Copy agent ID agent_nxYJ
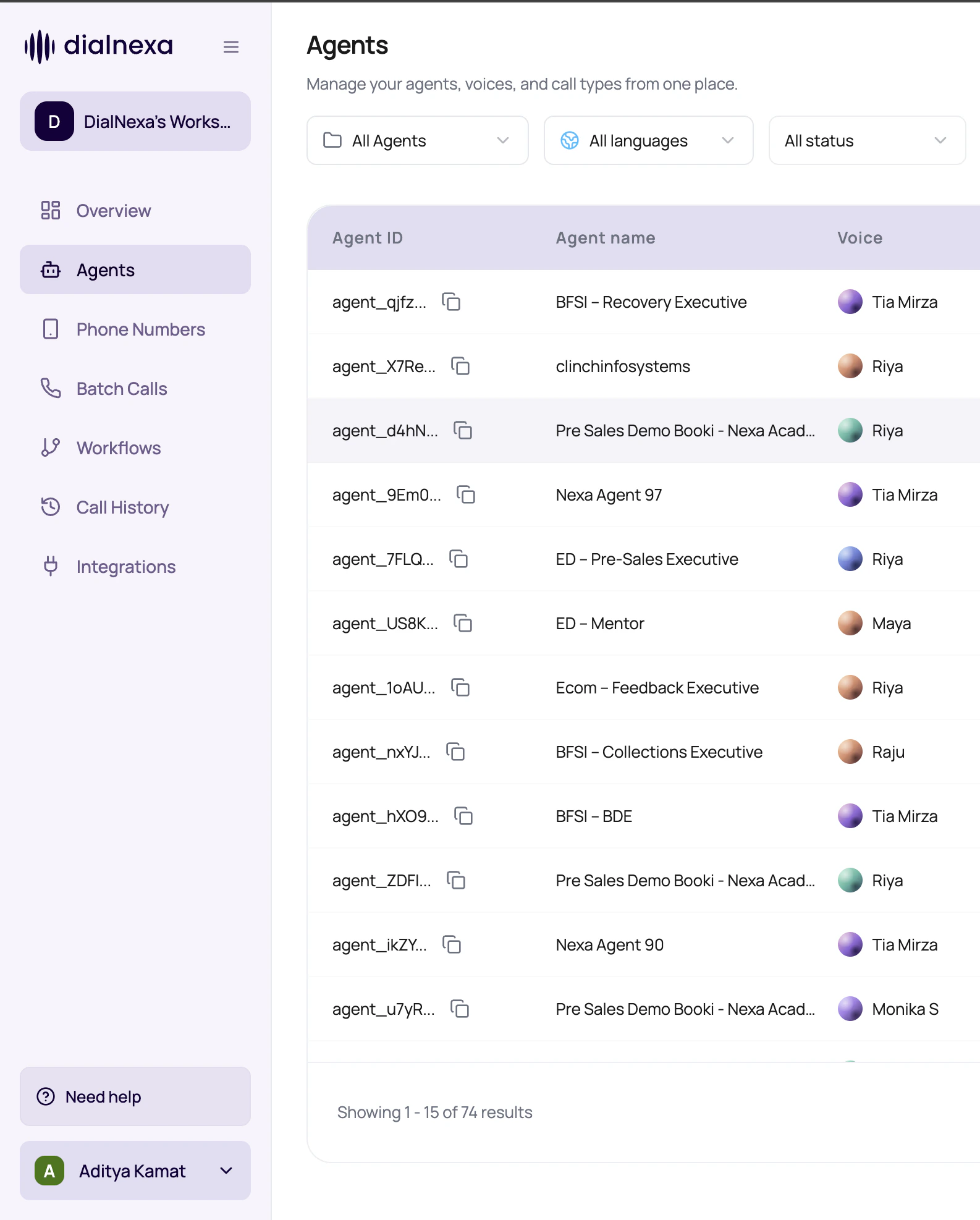This screenshot has width=980, height=1220. point(455,752)
